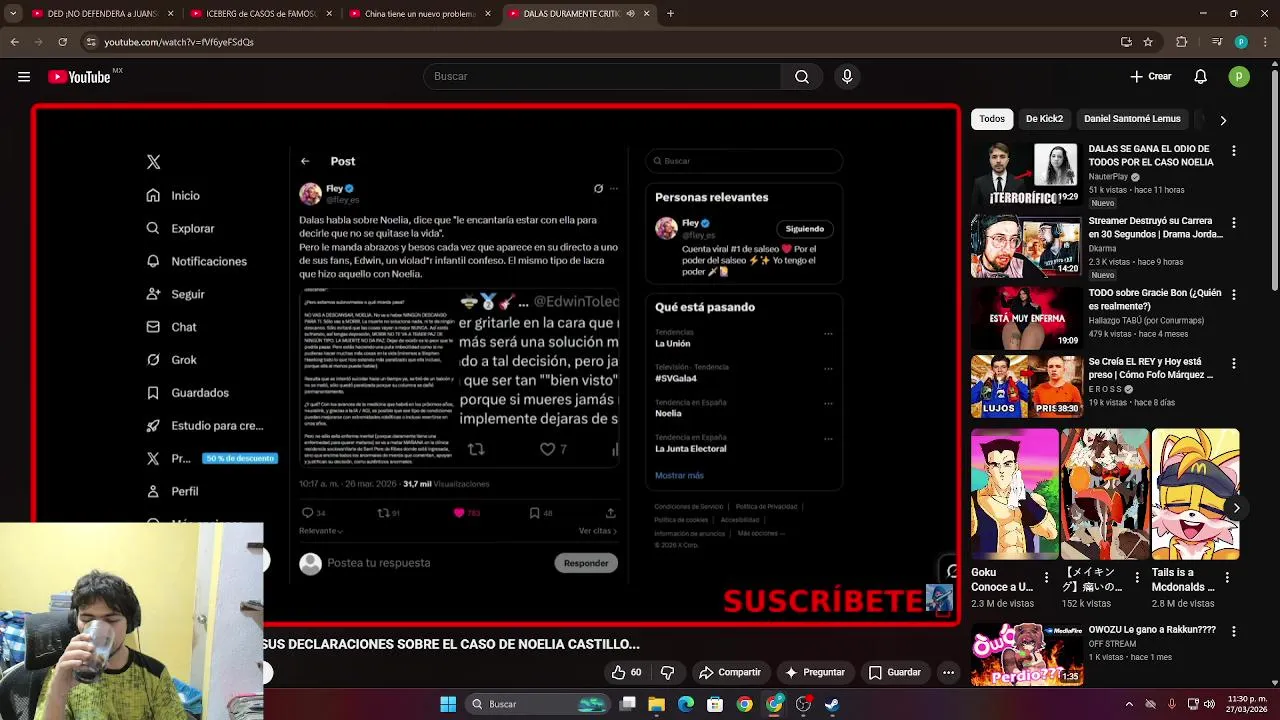Image resolution: width=1280 pixels, height=720 pixels.
Task: Open options for Goku Conoce a U... short
Action: pos(1046,578)
